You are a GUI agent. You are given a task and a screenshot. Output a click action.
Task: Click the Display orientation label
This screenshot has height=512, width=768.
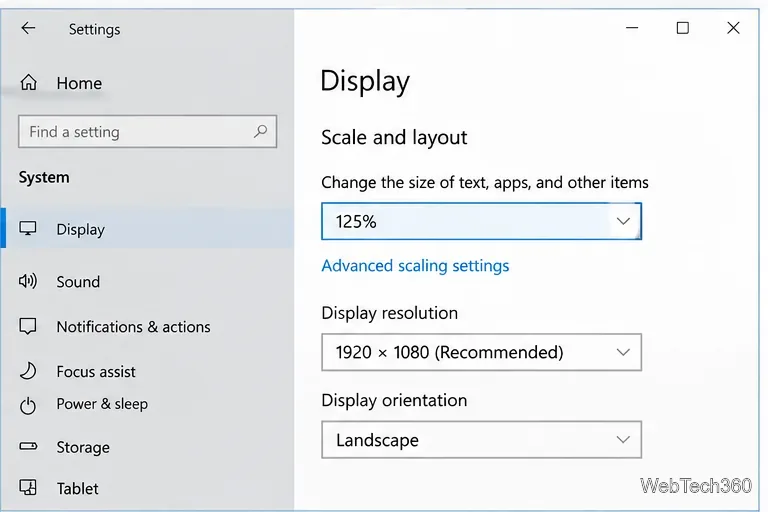(x=394, y=400)
